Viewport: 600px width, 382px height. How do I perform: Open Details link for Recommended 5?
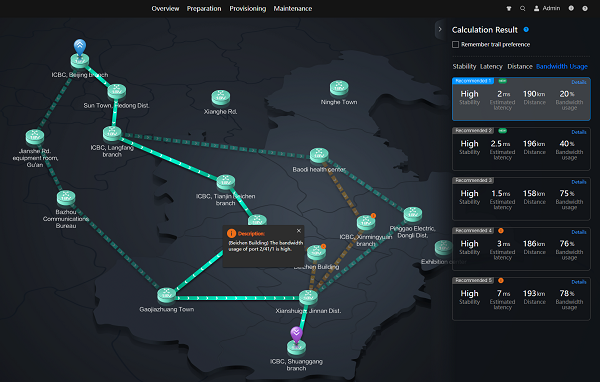click(x=579, y=282)
